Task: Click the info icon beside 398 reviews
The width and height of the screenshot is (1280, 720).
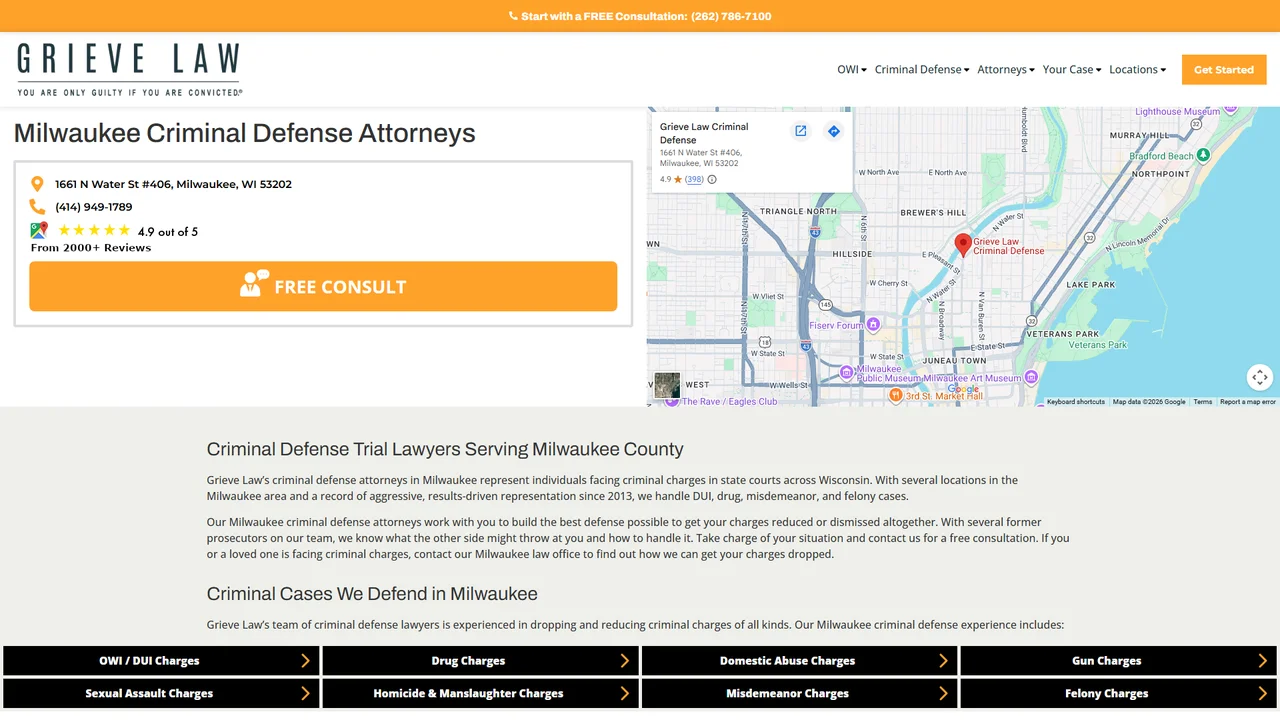Action: pos(711,180)
